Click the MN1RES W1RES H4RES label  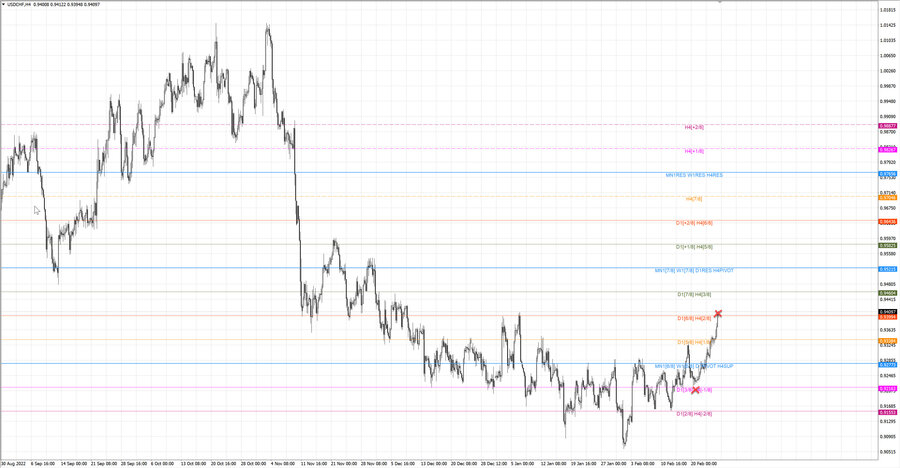[x=694, y=175]
